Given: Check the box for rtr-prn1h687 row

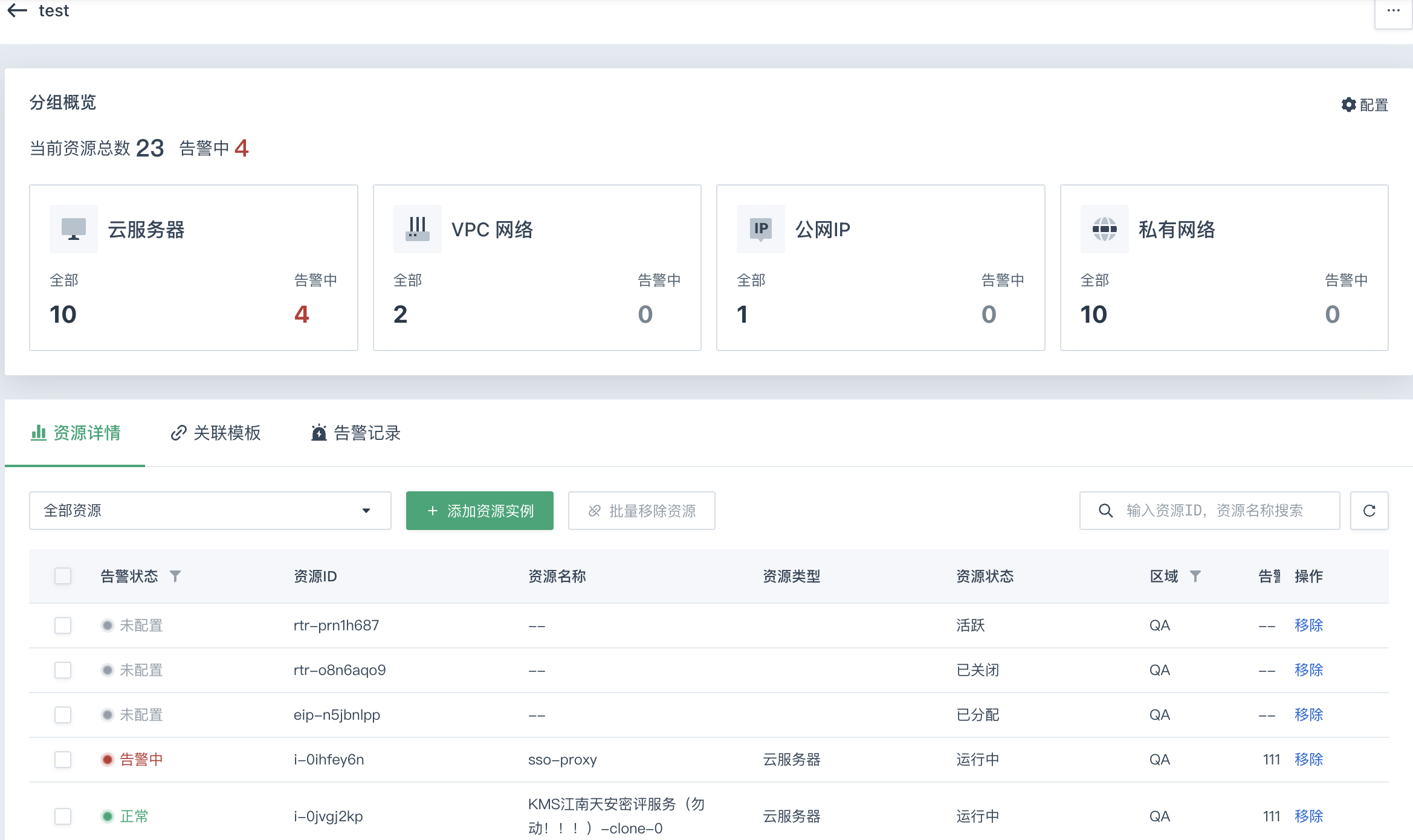Looking at the screenshot, I should 63,625.
